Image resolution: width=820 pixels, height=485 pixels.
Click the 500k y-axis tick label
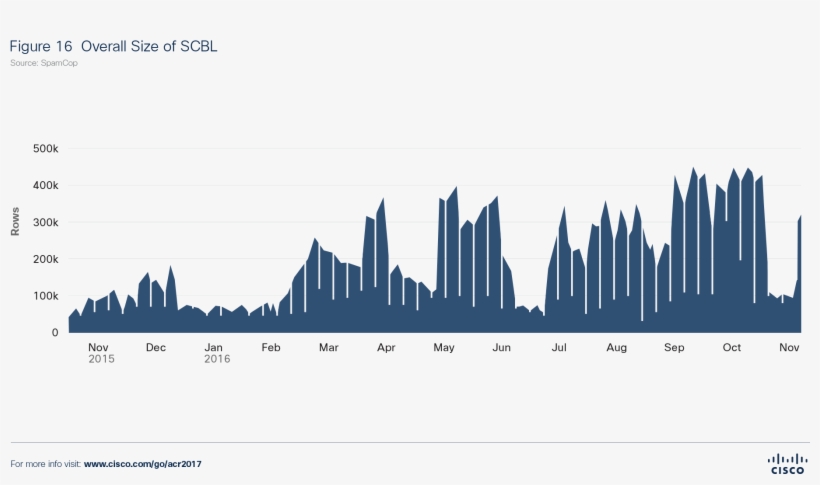tap(43, 149)
